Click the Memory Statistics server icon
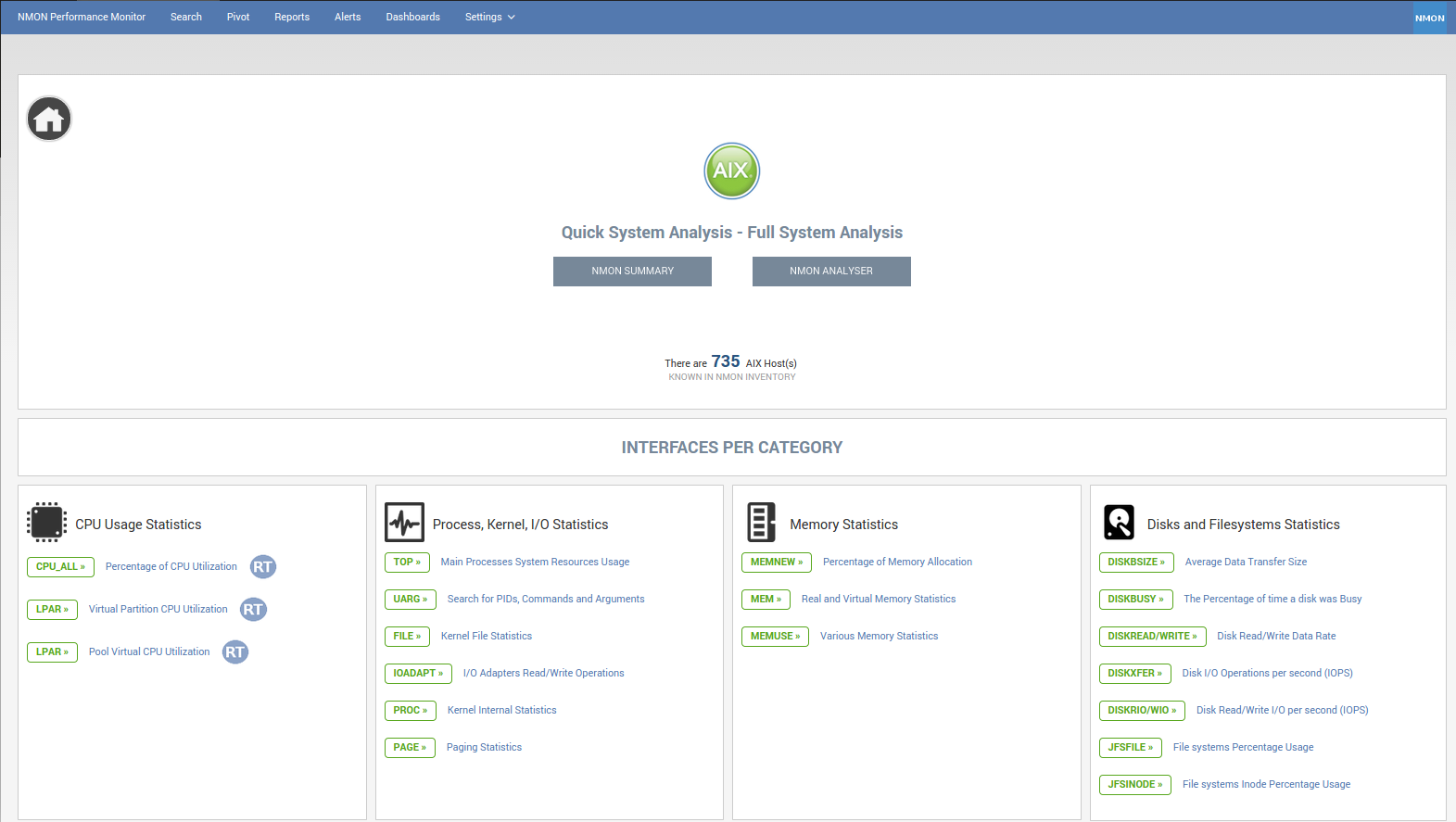Viewport: 1456px width, 822px height. 761,523
